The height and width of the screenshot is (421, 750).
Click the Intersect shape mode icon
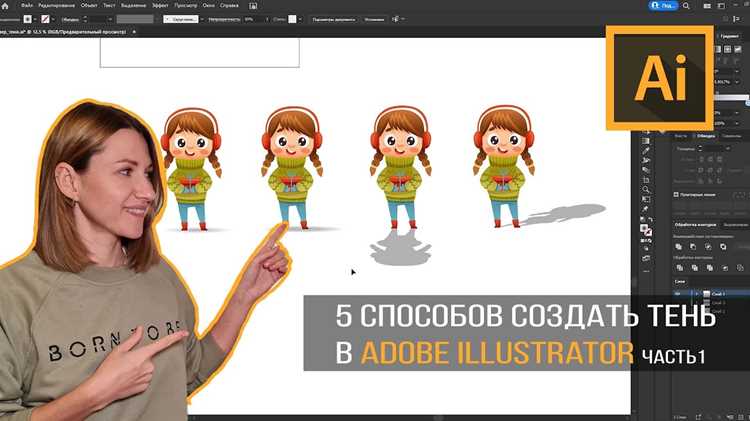(708, 247)
